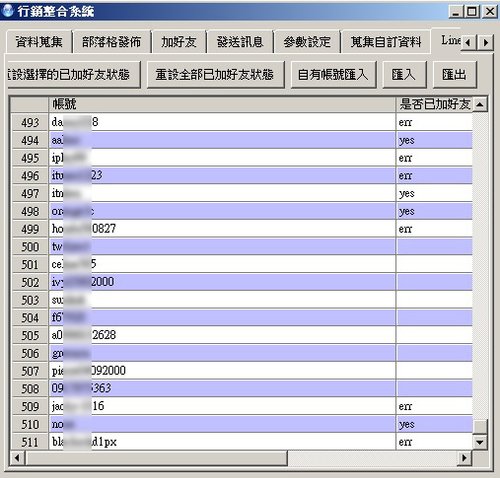Go to the 參數設定 tab
This screenshot has height=478, width=500.
307,42
